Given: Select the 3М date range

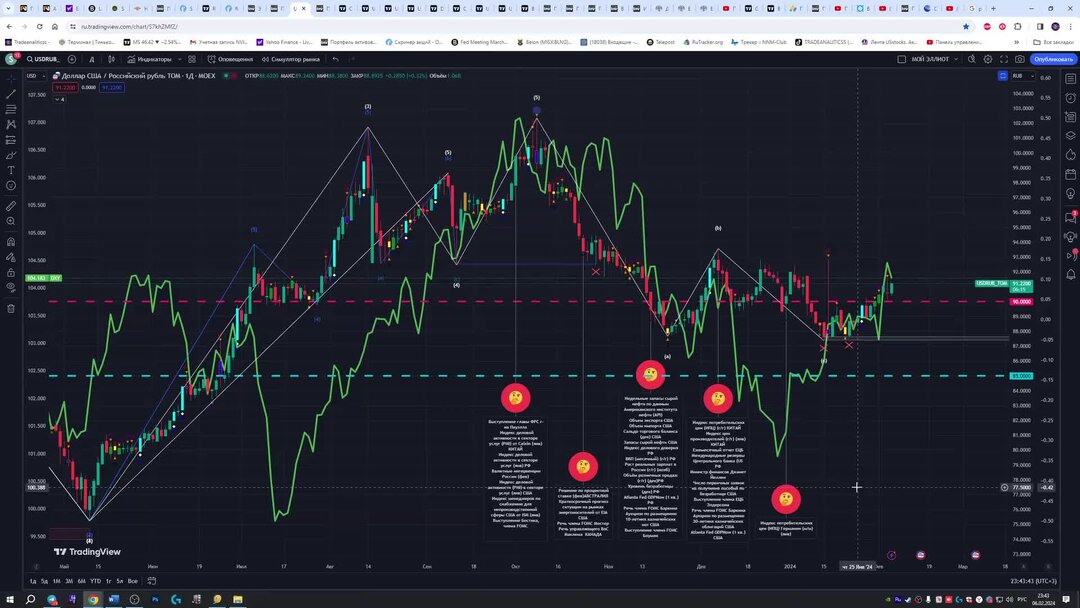Looking at the screenshot, I should [69, 581].
